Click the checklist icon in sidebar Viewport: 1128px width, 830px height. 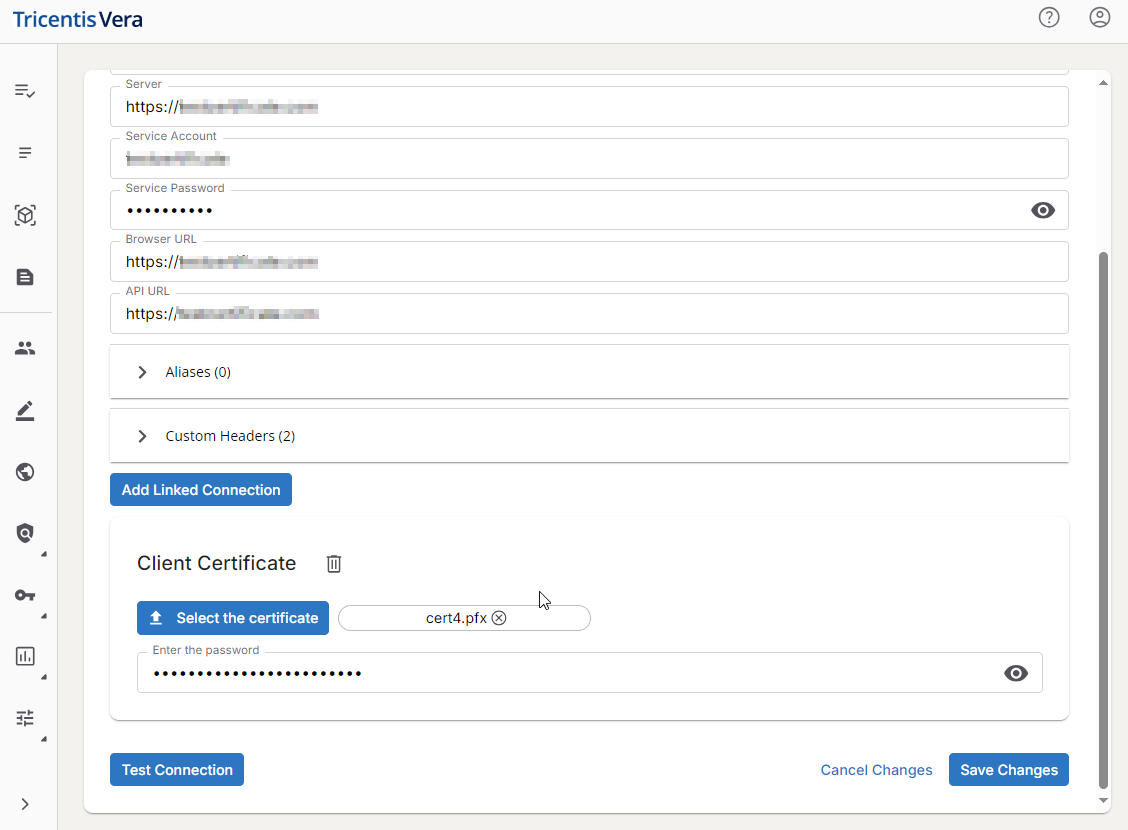click(x=25, y=91)
